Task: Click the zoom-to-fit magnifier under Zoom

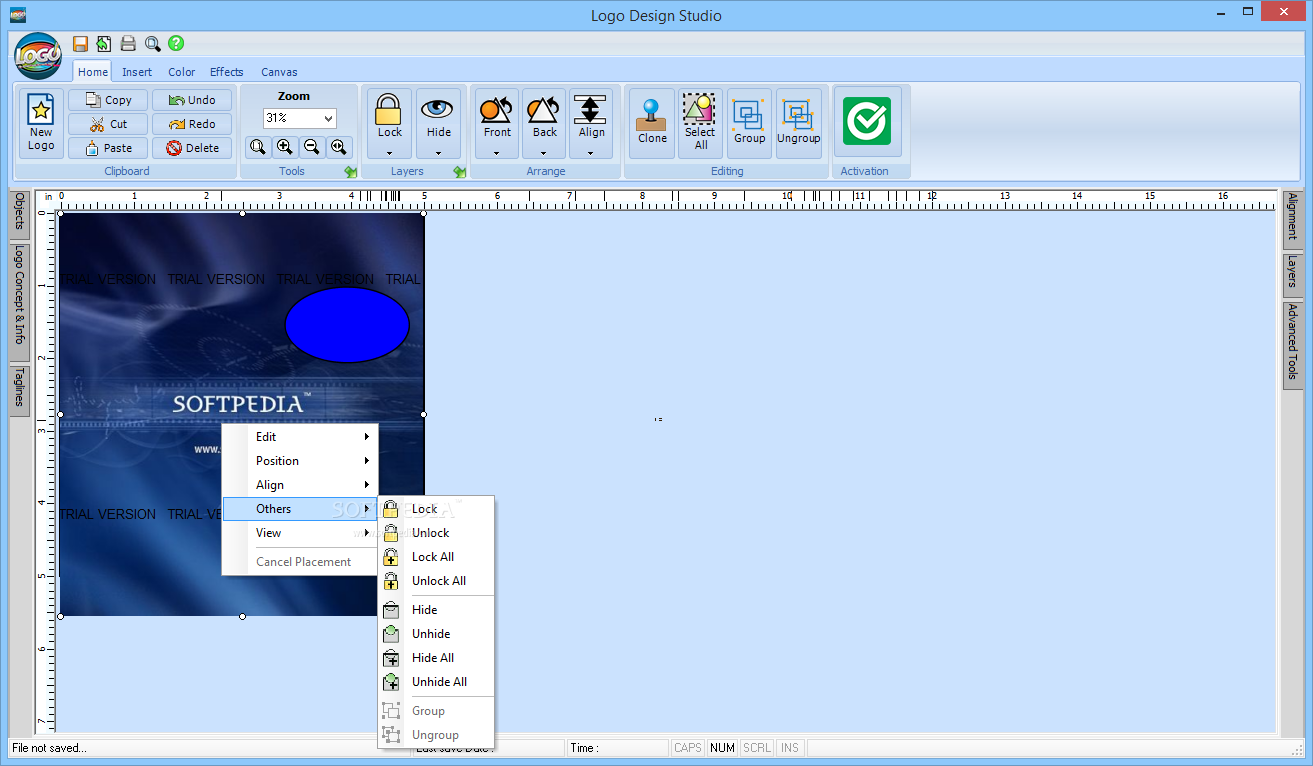Action: click(258, 147)
